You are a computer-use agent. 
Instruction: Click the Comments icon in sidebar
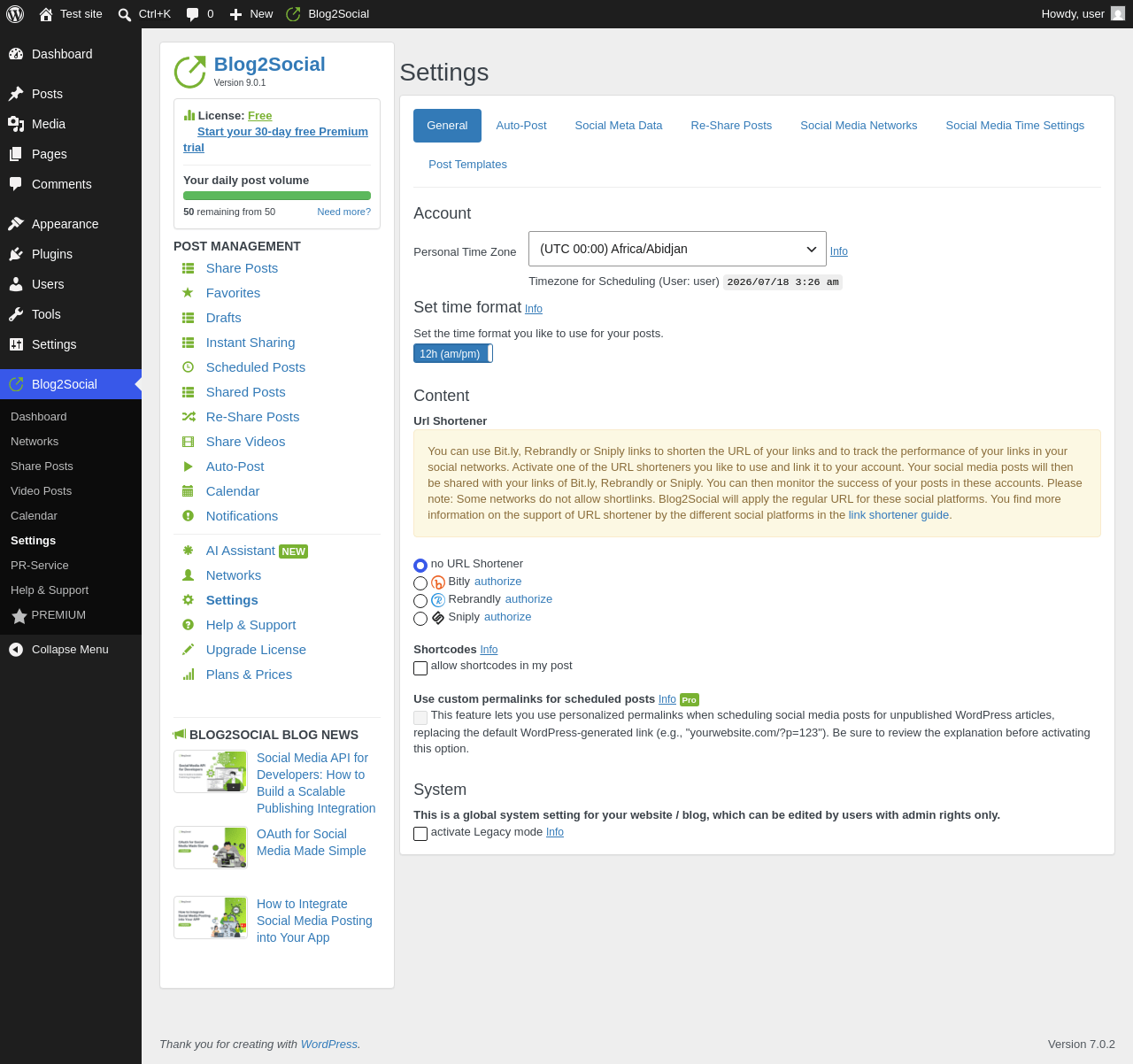(16, 184)
